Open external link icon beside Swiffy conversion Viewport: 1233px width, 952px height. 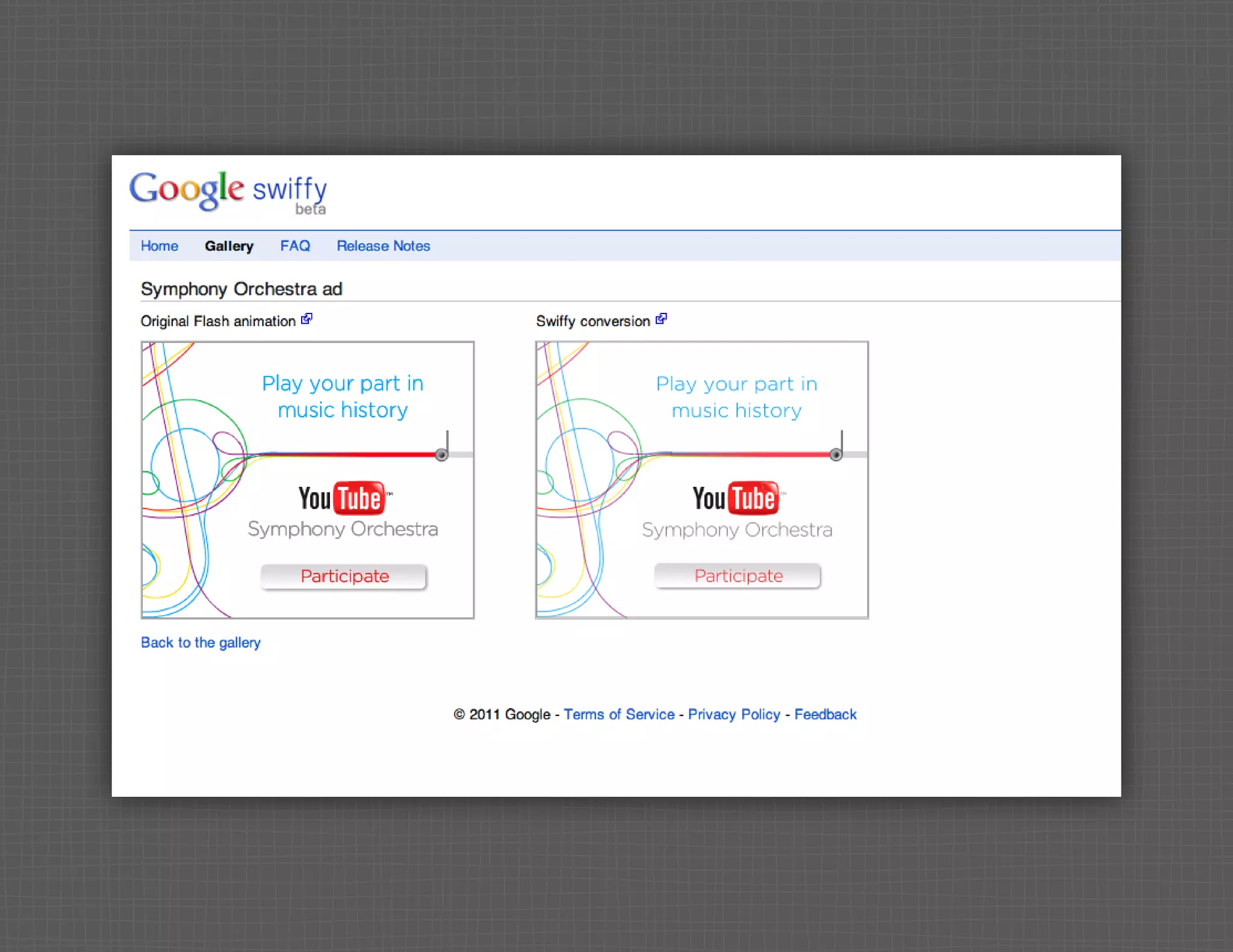(661, 319)
